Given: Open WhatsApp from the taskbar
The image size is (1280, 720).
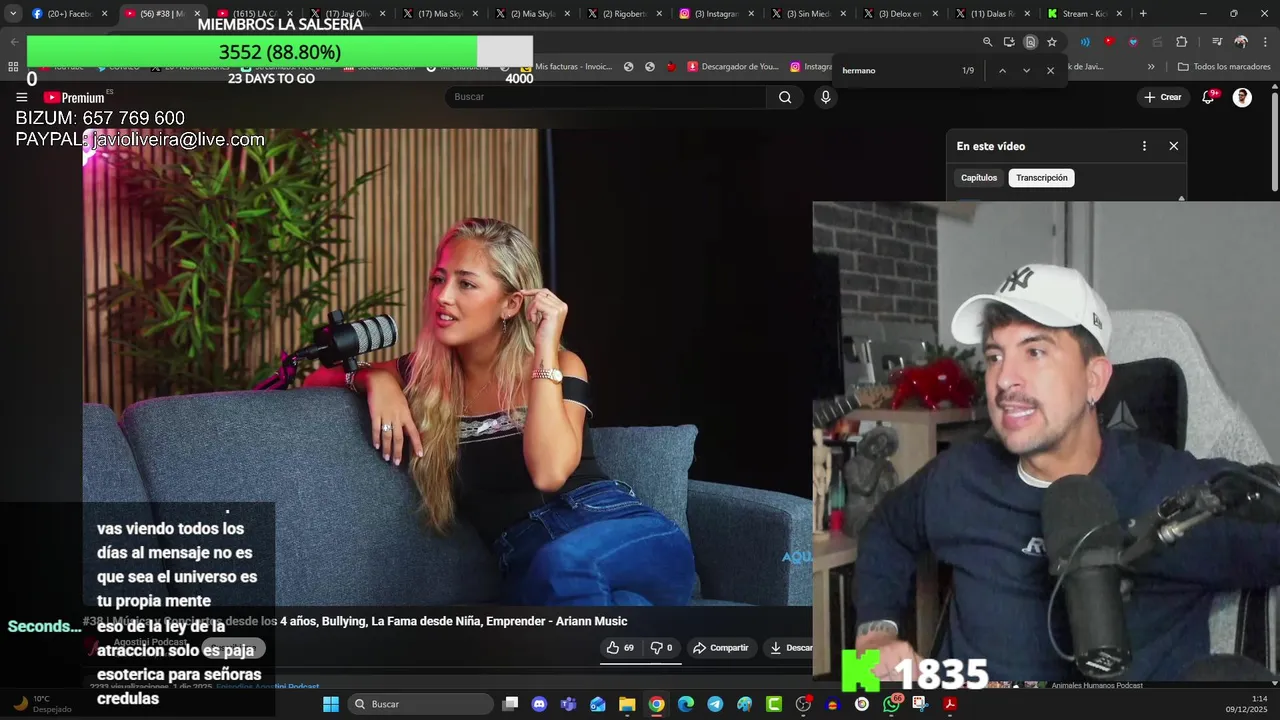Looking at the screenshot, I should coord(891,704).
